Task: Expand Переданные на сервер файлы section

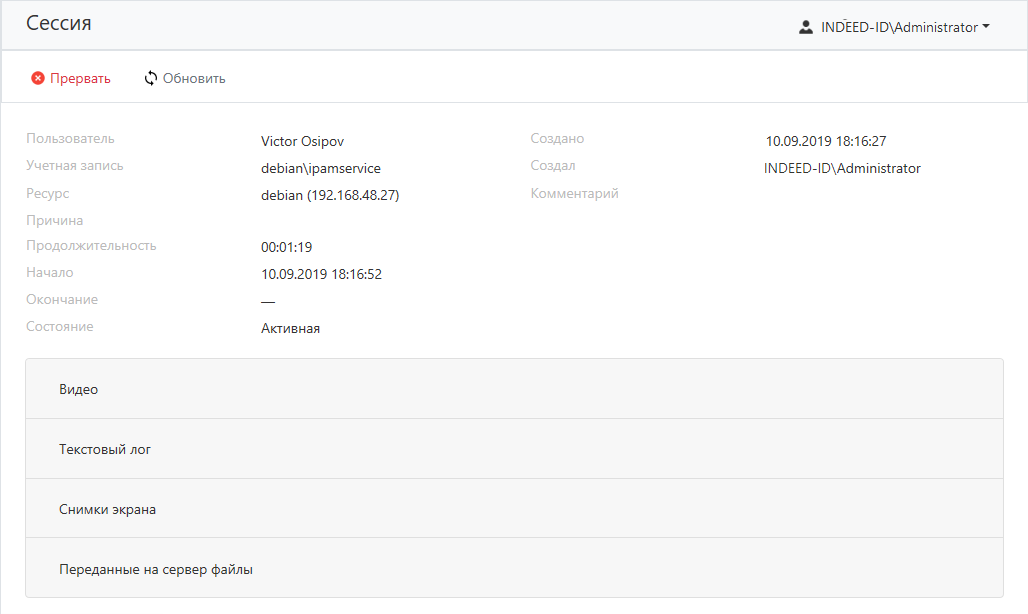Action: [x=156, y=569]
